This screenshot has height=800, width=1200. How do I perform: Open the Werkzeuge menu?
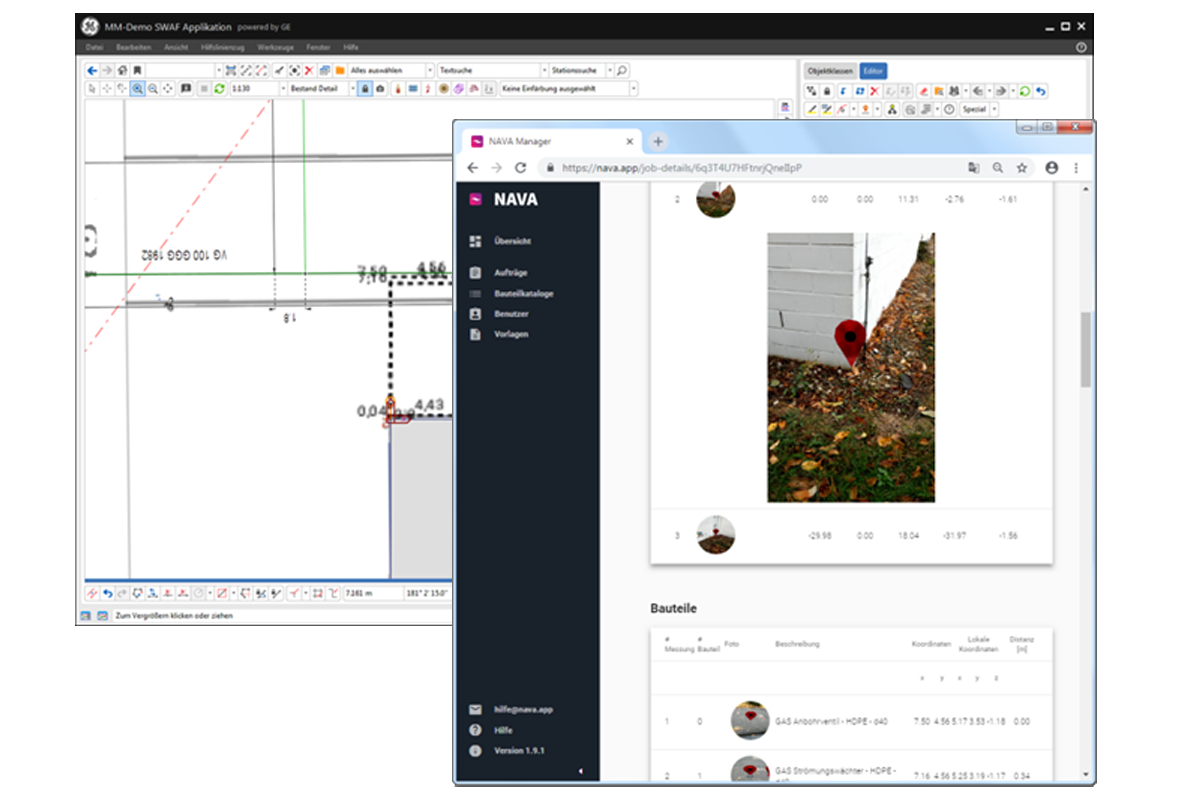coord(274,47)
